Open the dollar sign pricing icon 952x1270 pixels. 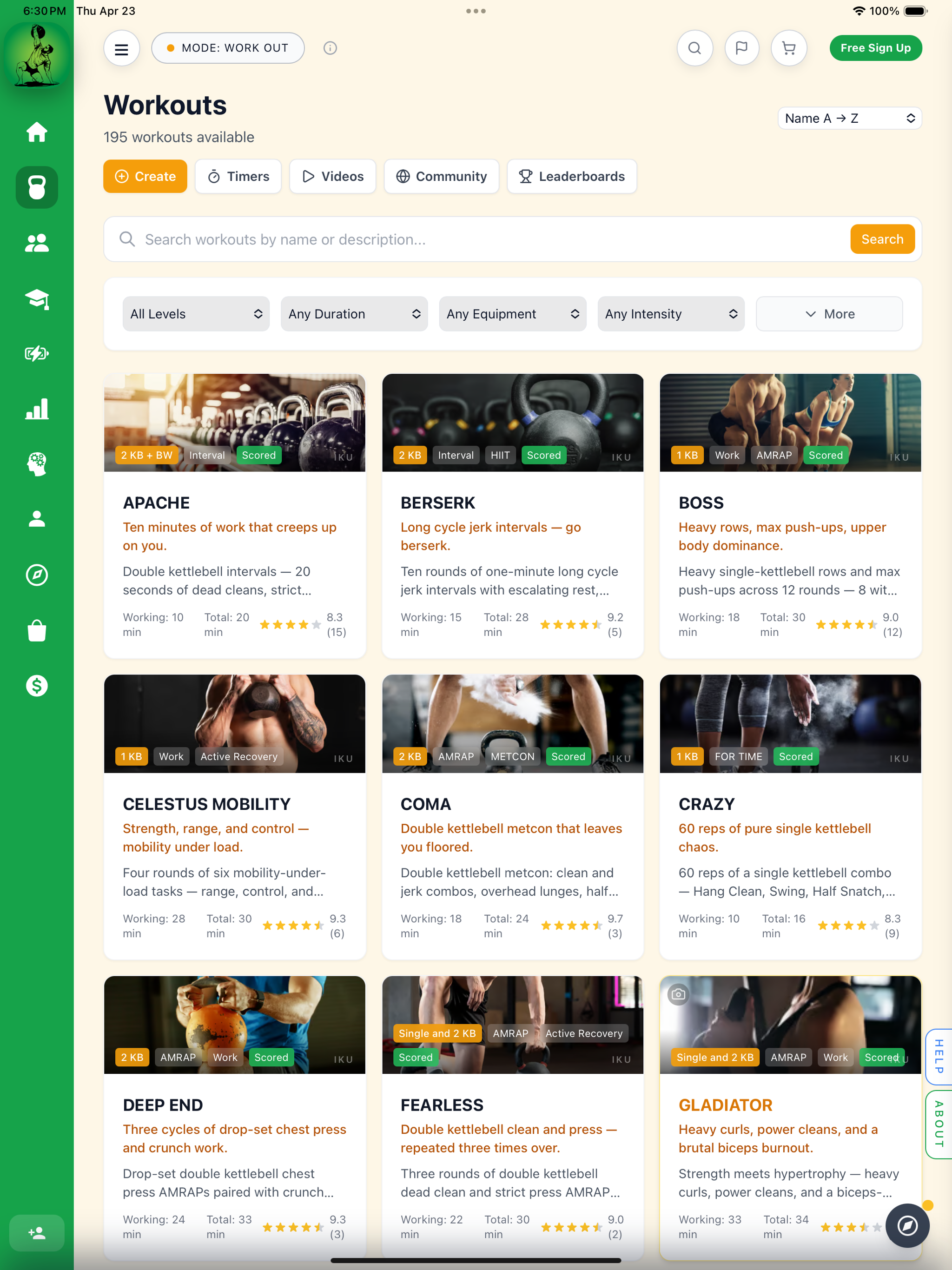coord(37,686)
